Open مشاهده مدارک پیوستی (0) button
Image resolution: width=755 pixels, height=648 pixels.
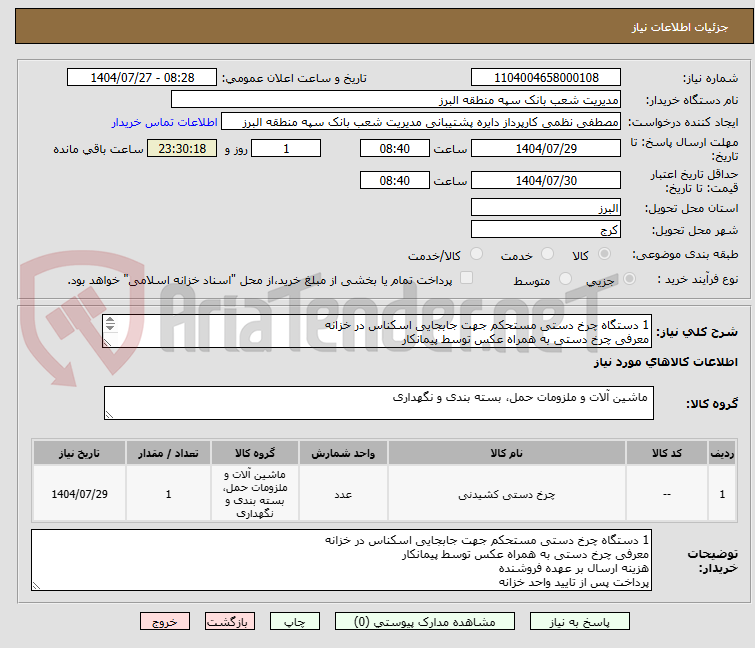tap(425, 622)
